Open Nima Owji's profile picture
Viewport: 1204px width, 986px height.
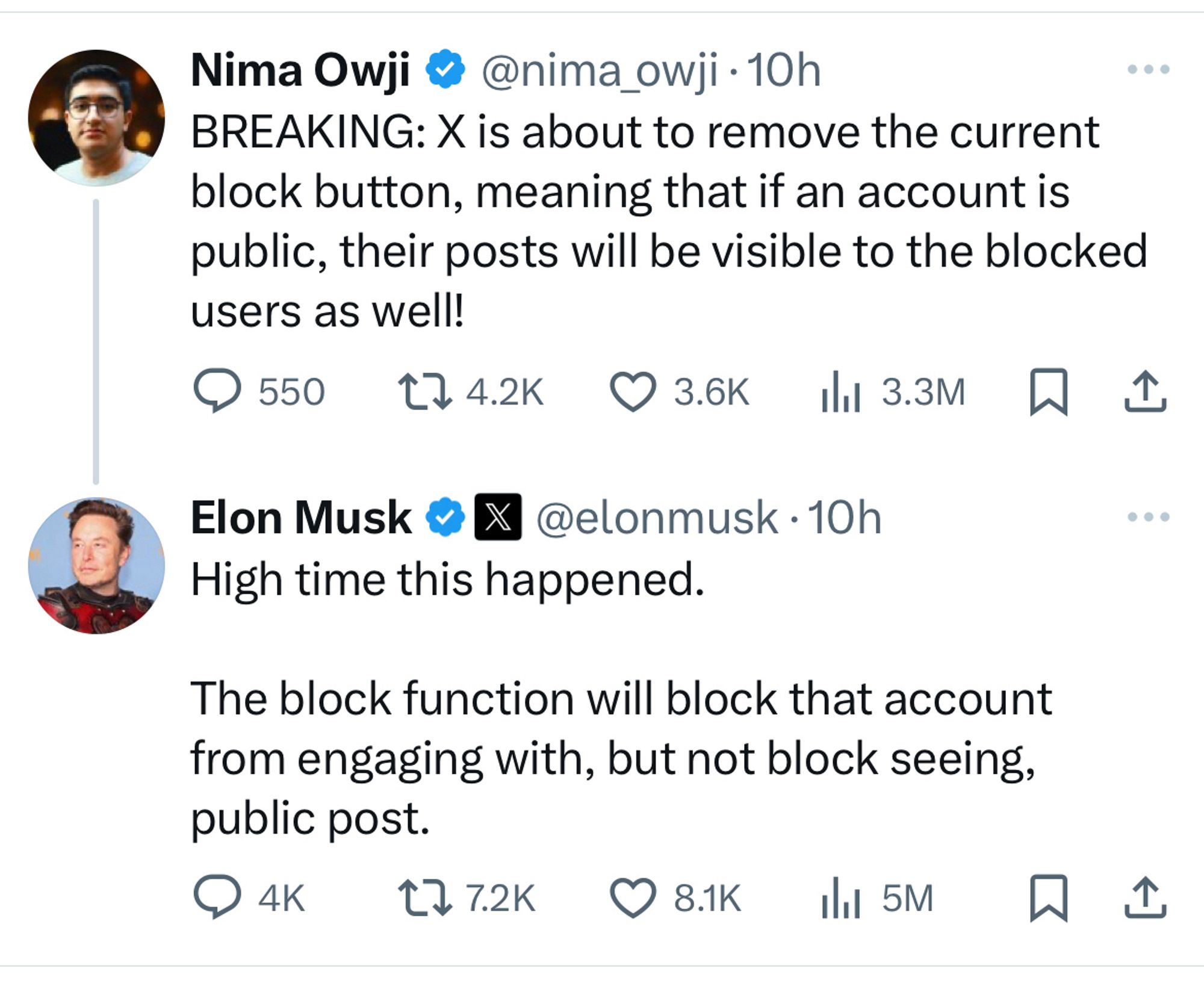[x=96, y=118]
